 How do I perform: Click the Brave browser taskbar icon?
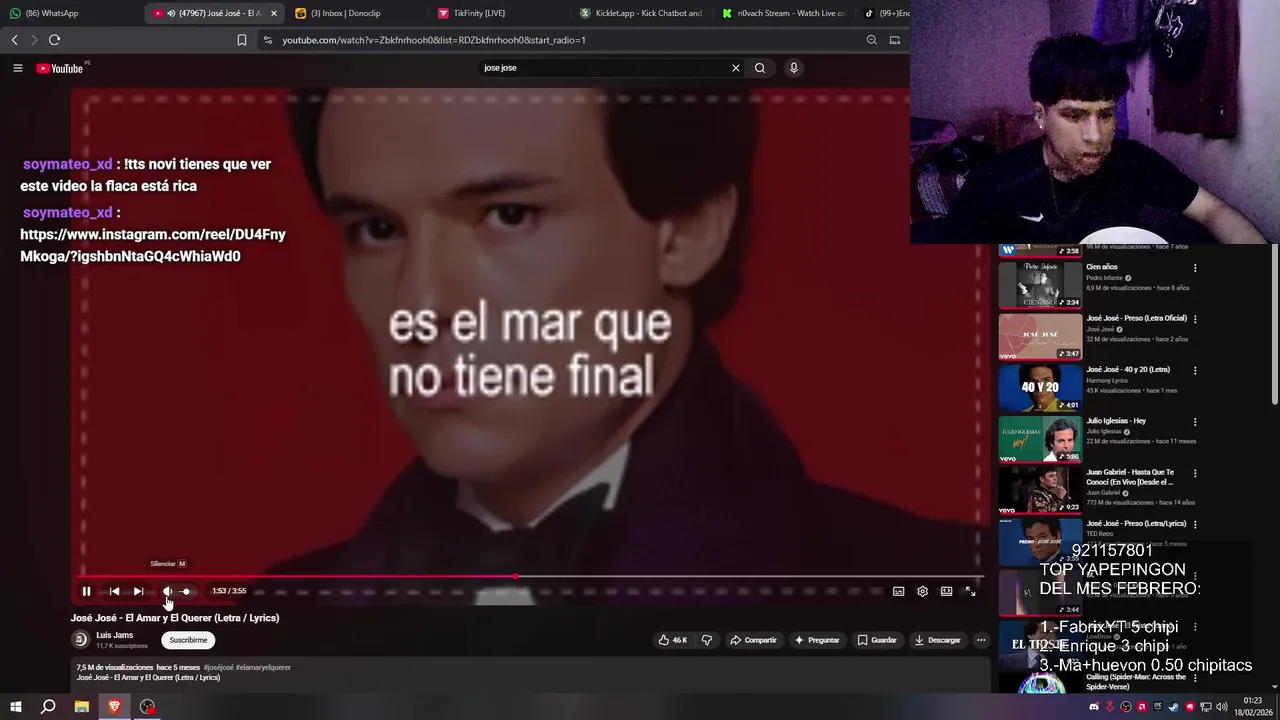tap(114, 707)
